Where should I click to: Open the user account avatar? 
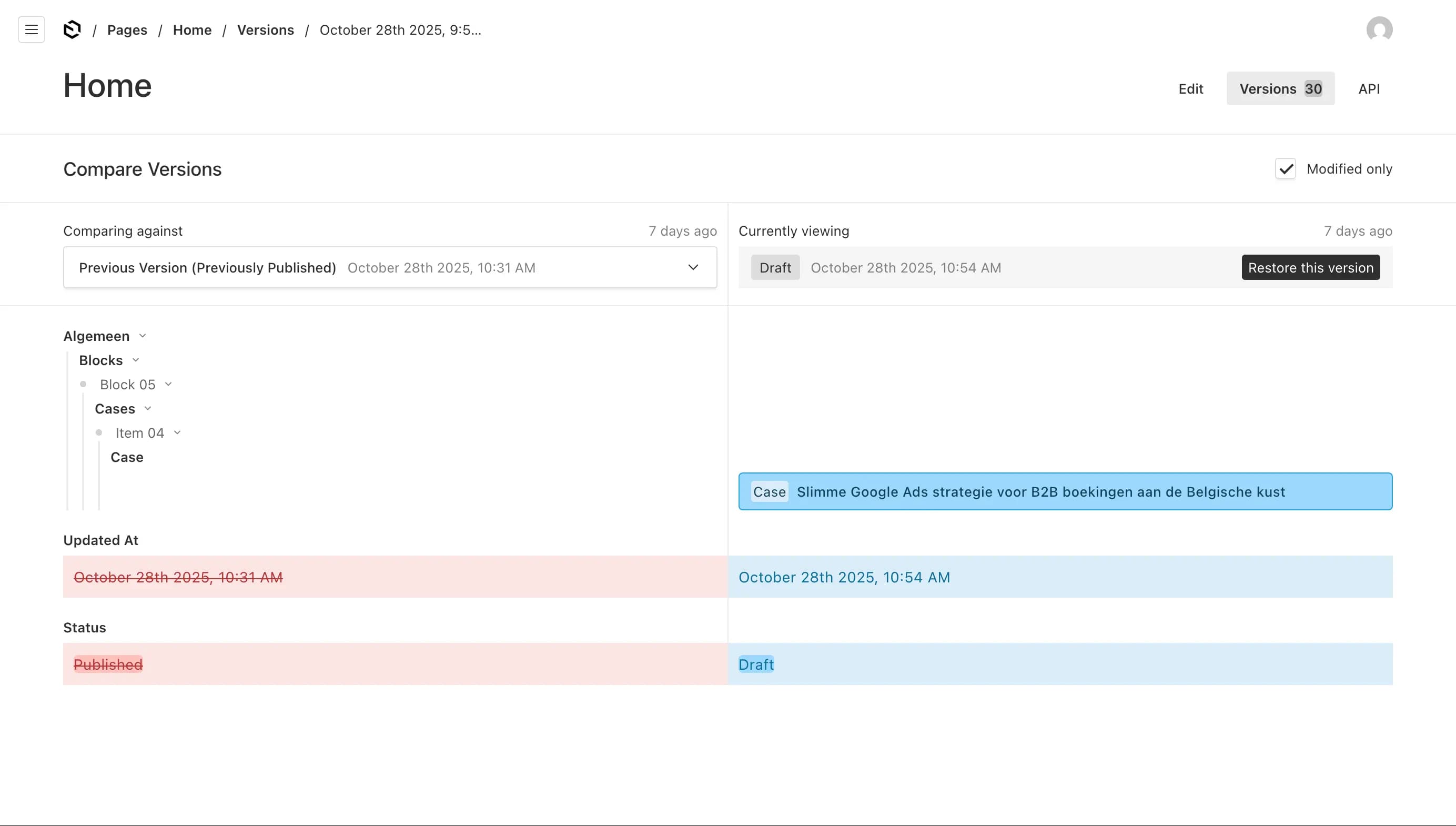coord(1379,29)
